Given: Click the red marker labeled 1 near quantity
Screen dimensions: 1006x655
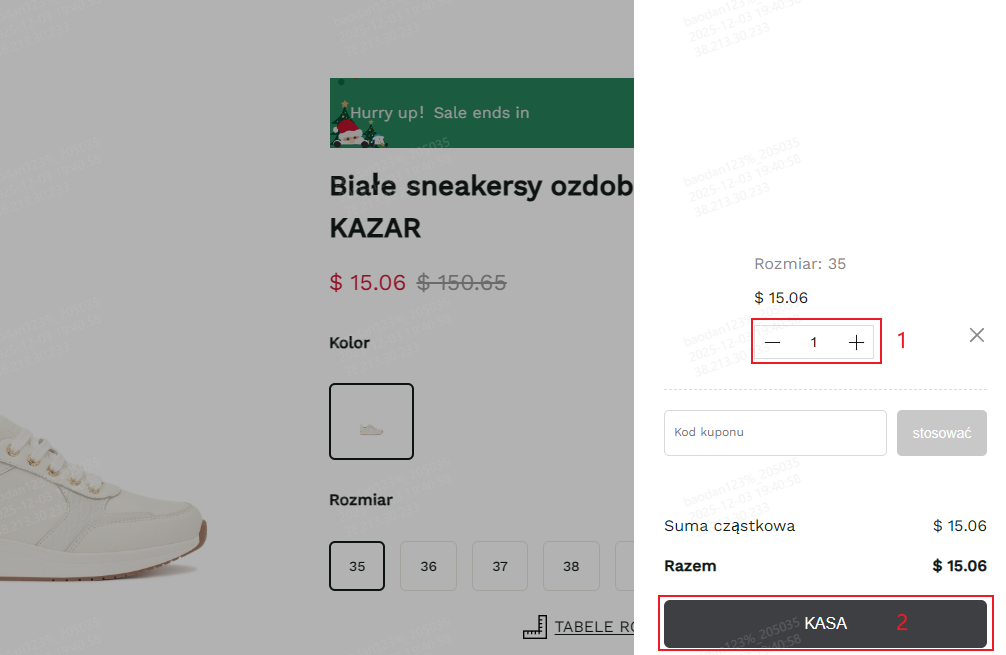Looking at the screenshot, I should pyautogui.click(x=901, y=341).
